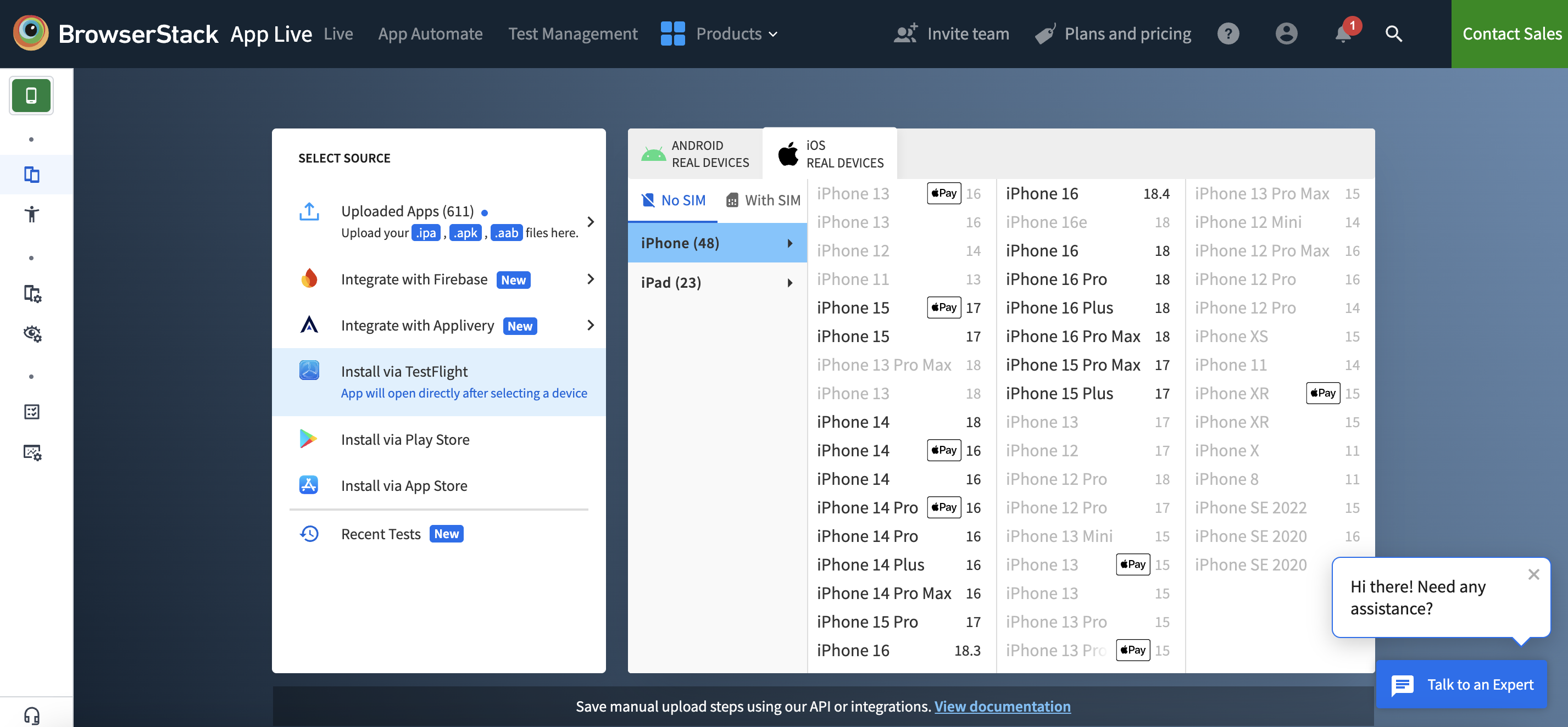Click the App Store icon
The image size is (1568, 727).
tap(309, 485)
